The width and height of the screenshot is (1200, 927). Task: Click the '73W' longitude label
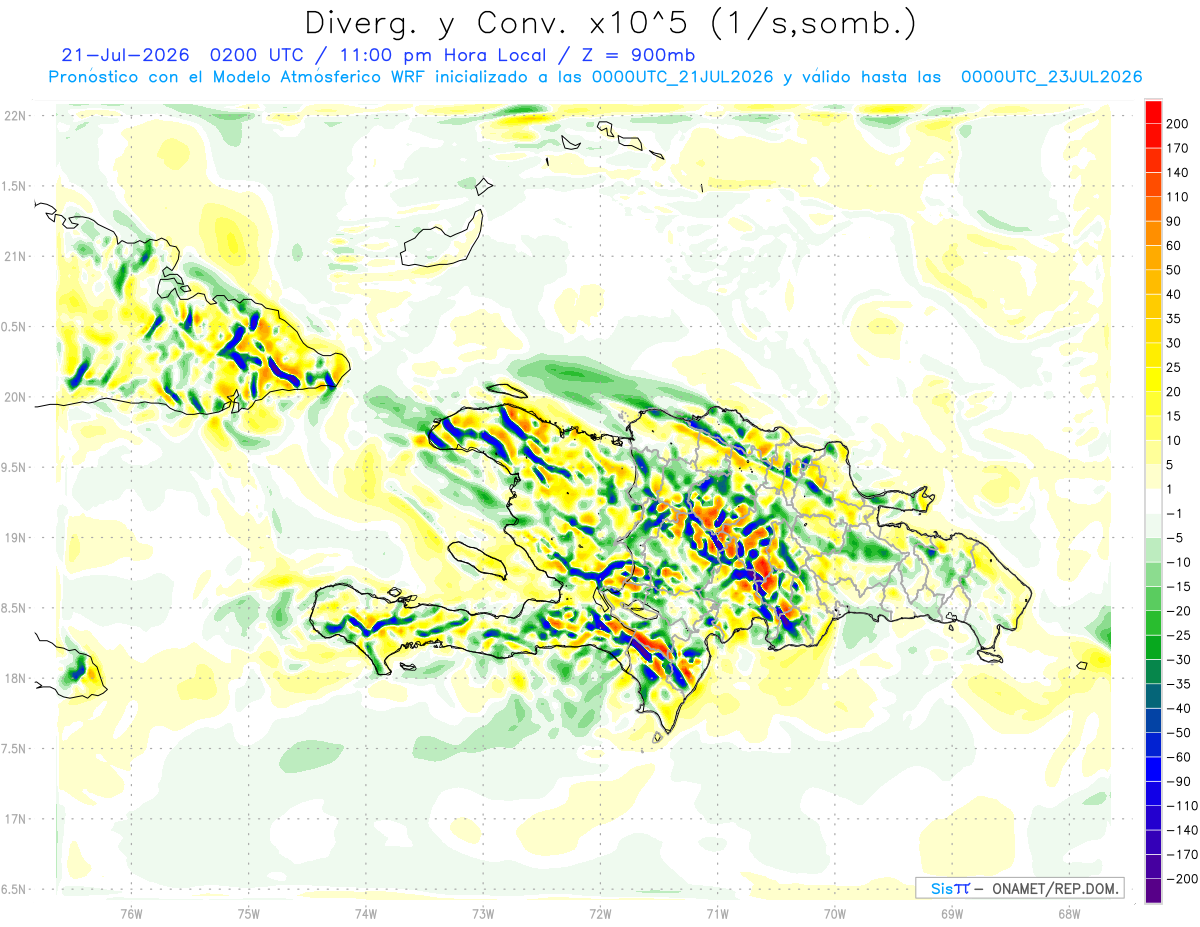pos(483,913)
